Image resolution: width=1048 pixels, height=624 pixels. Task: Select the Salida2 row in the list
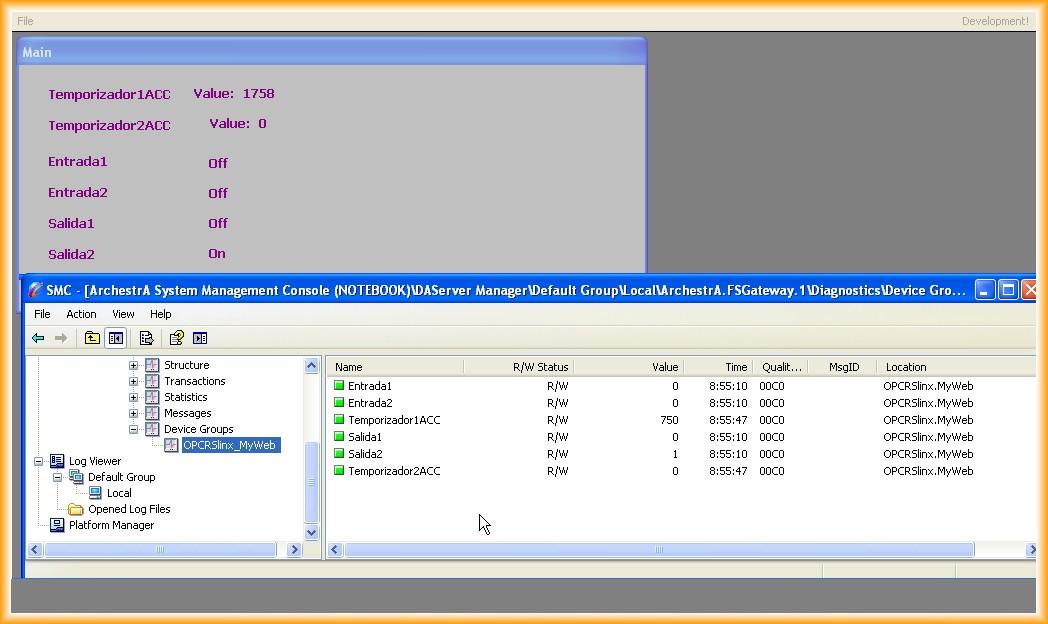click(x=365, y=454)
